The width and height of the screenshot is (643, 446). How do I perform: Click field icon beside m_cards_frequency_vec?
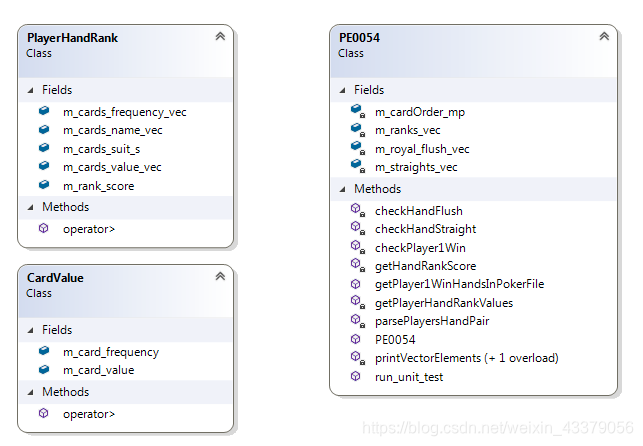[44, 111]
